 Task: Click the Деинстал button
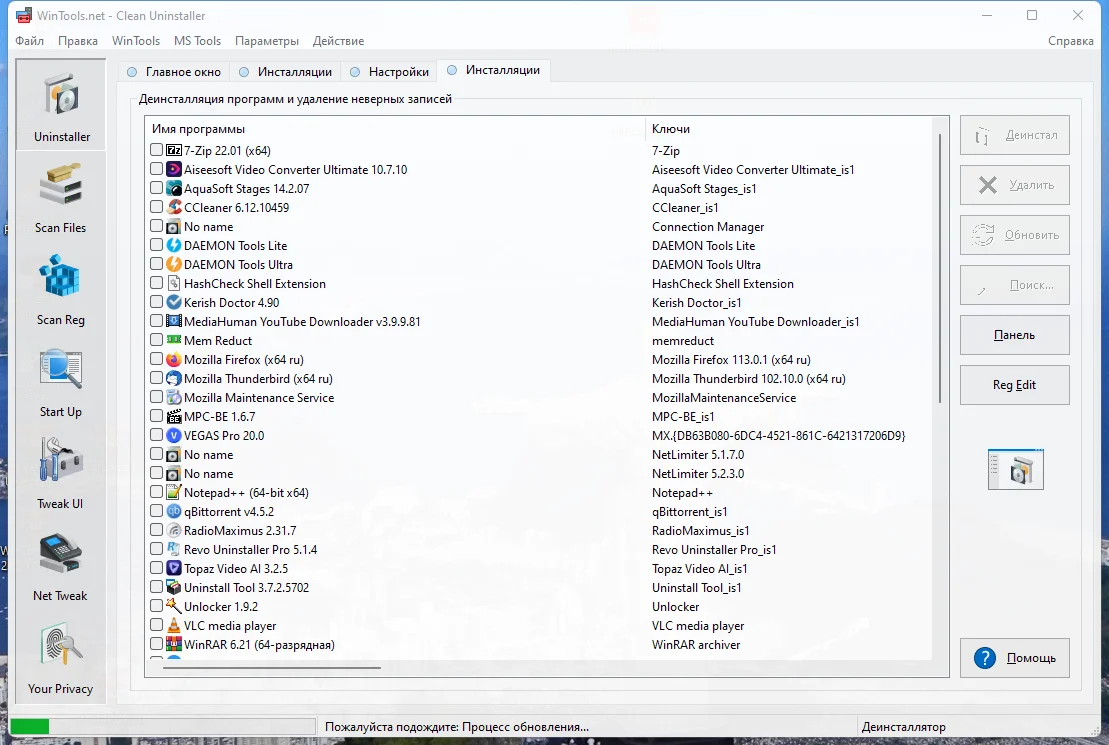pos(1014,135)
